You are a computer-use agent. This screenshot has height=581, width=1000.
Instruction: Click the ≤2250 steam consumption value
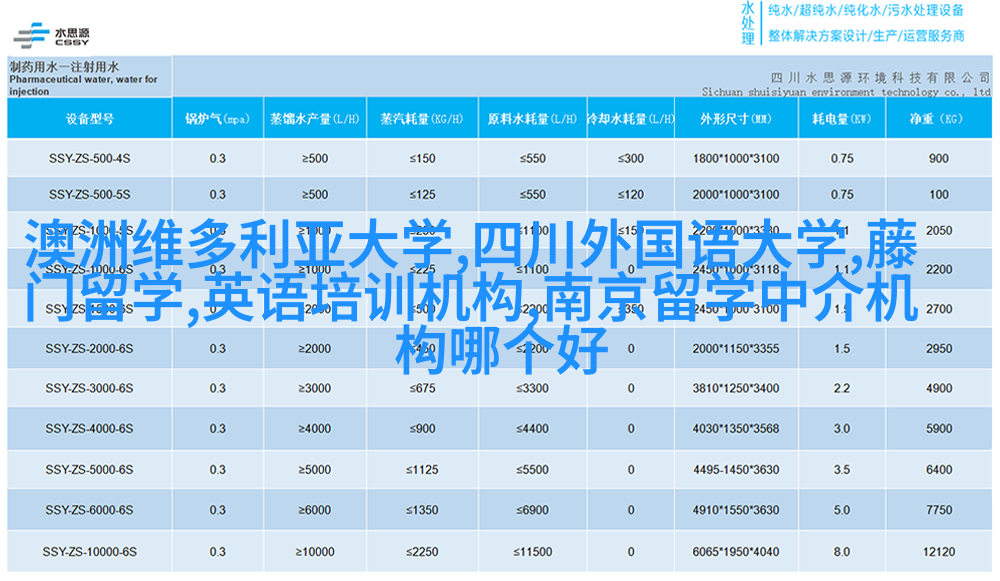tap(422, 552)
